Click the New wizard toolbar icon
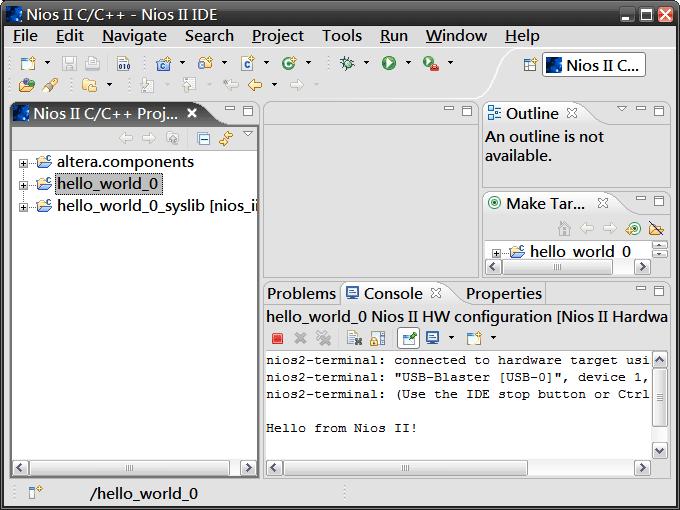Image resolution: width=680 pixels, height=510 pixels. click(x=28, y=63)
